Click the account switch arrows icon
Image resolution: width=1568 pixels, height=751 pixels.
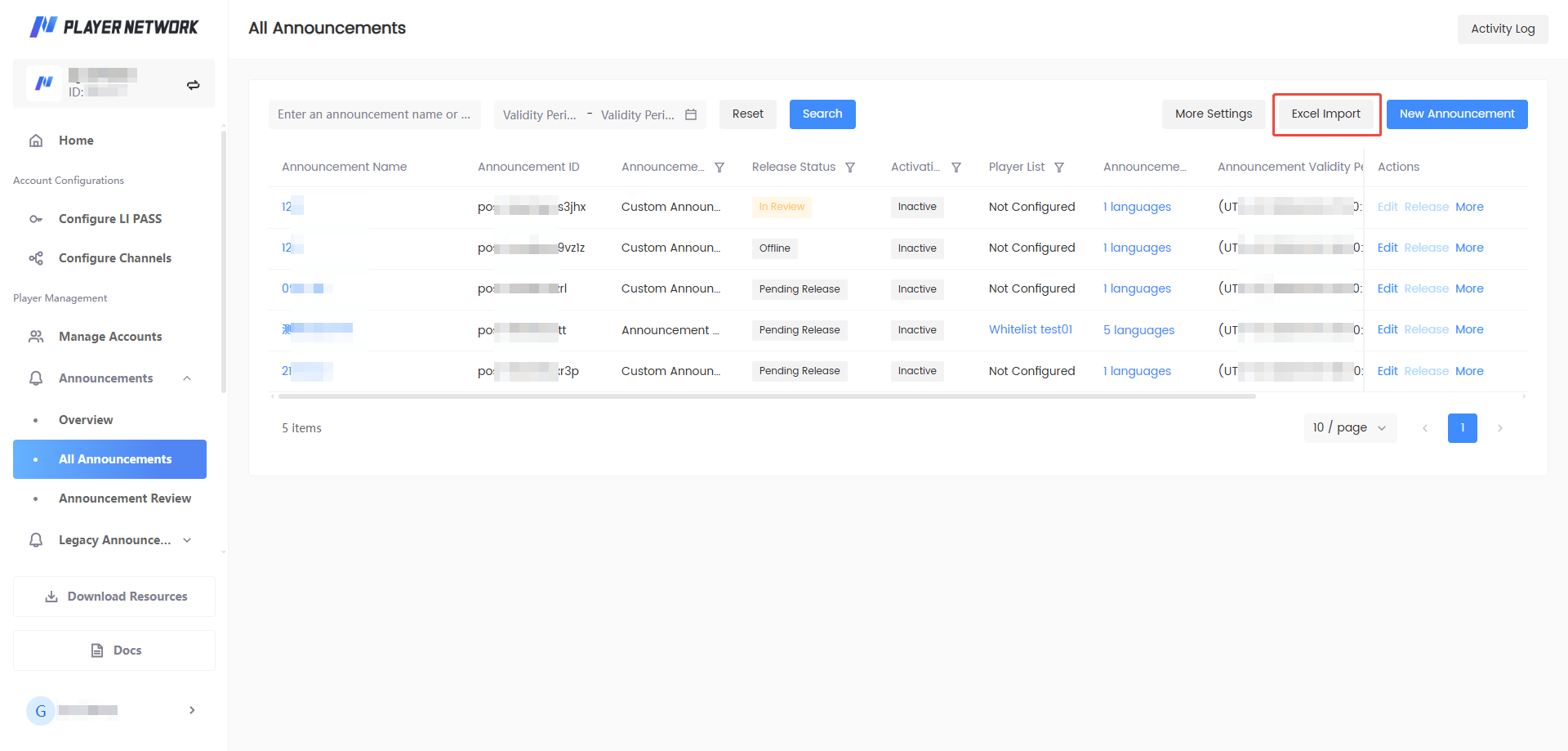(x=194, y=85)
